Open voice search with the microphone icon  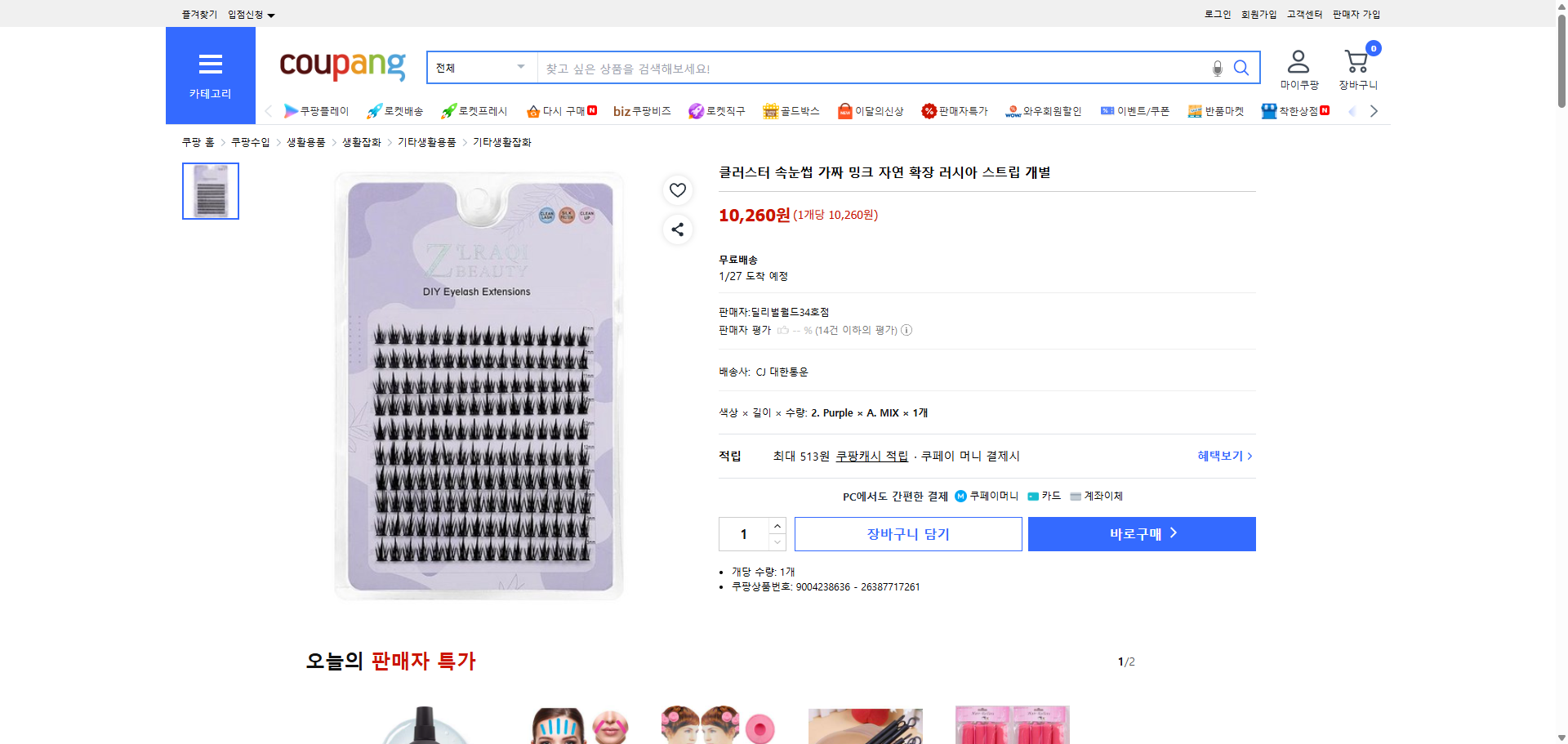click(1217, 69)
